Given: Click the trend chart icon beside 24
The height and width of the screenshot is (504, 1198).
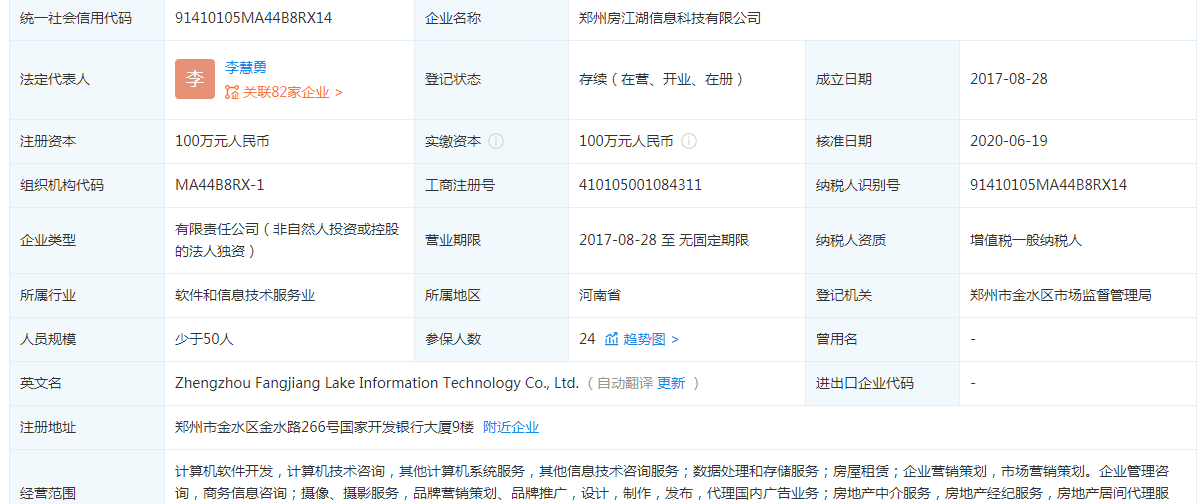Looking at the screenshot, I should (x=612, y=339).
